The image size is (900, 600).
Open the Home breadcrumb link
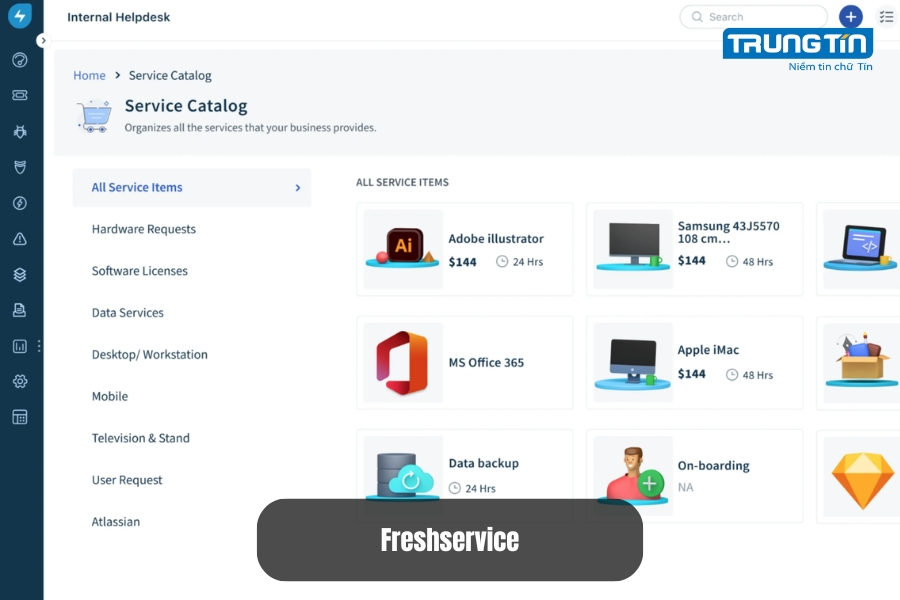pos(89,75)
